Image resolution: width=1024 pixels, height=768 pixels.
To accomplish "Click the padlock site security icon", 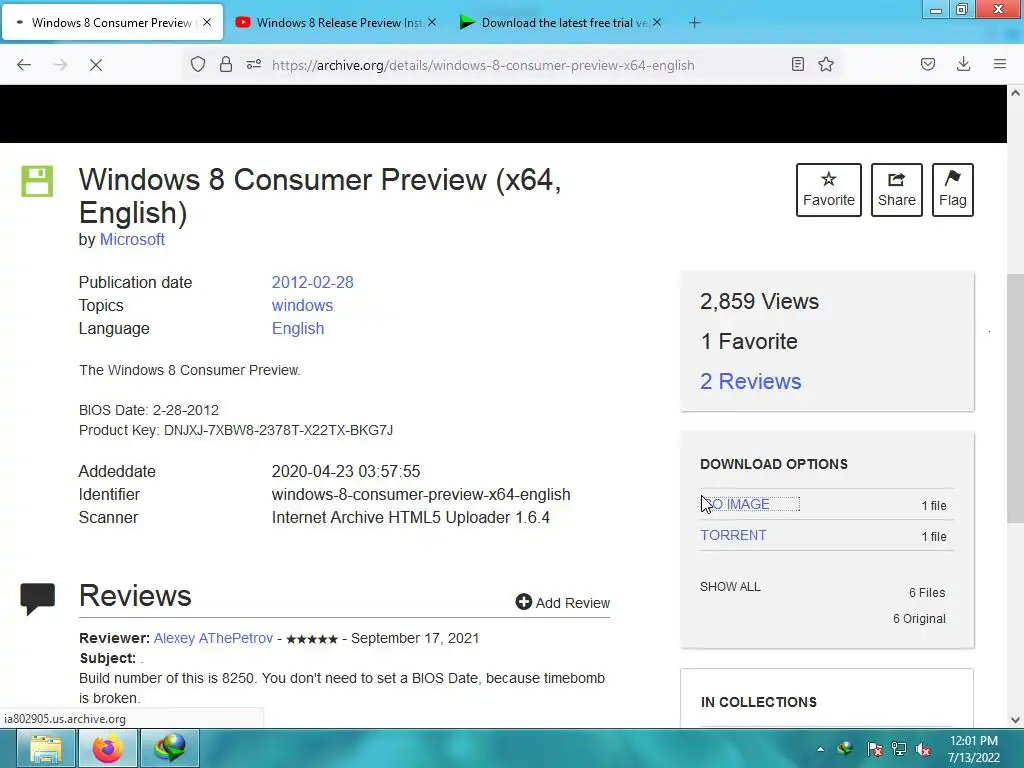I will coord(226,65).
